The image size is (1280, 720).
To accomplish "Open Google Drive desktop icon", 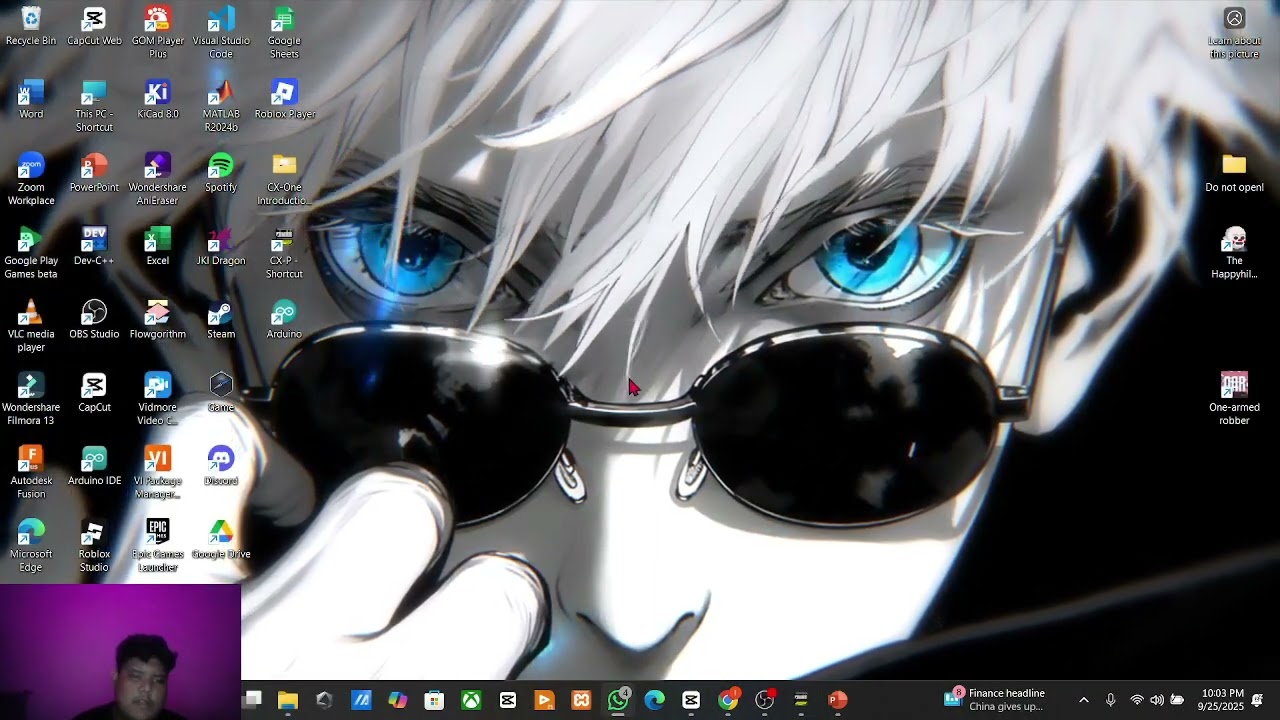I will pos(221,540).
